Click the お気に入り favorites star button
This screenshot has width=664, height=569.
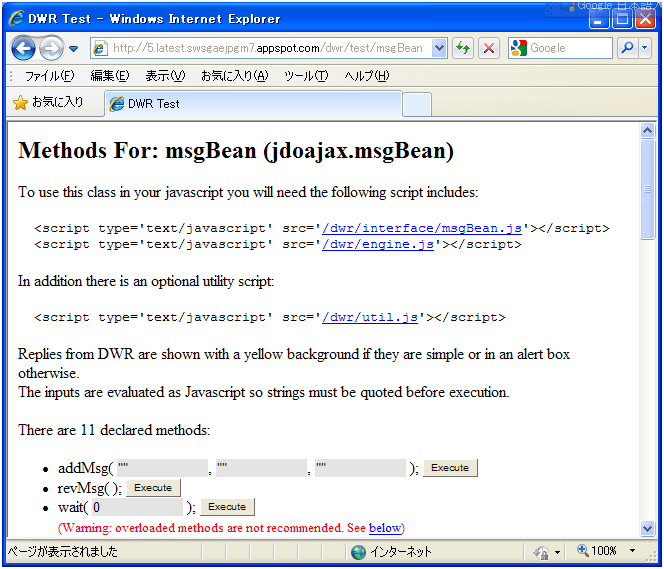[x=48, y=102]
